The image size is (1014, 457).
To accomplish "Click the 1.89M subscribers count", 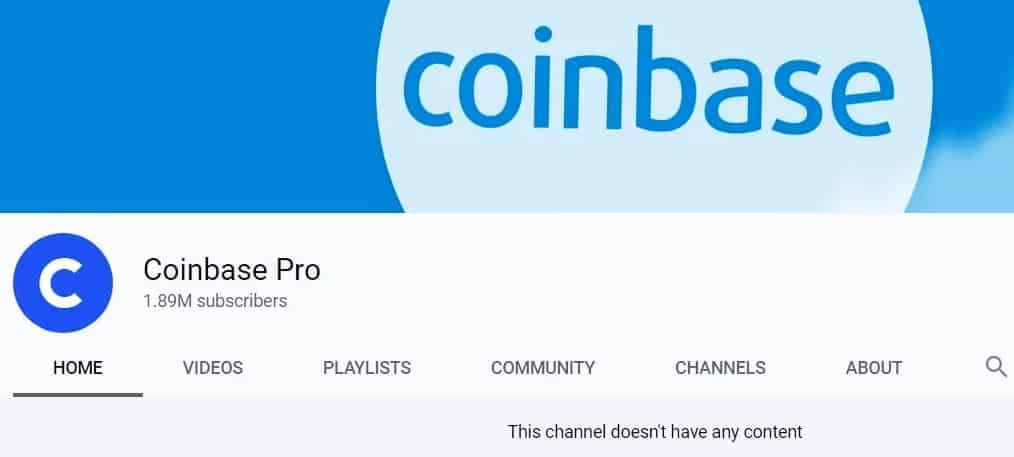I will 215,301.
